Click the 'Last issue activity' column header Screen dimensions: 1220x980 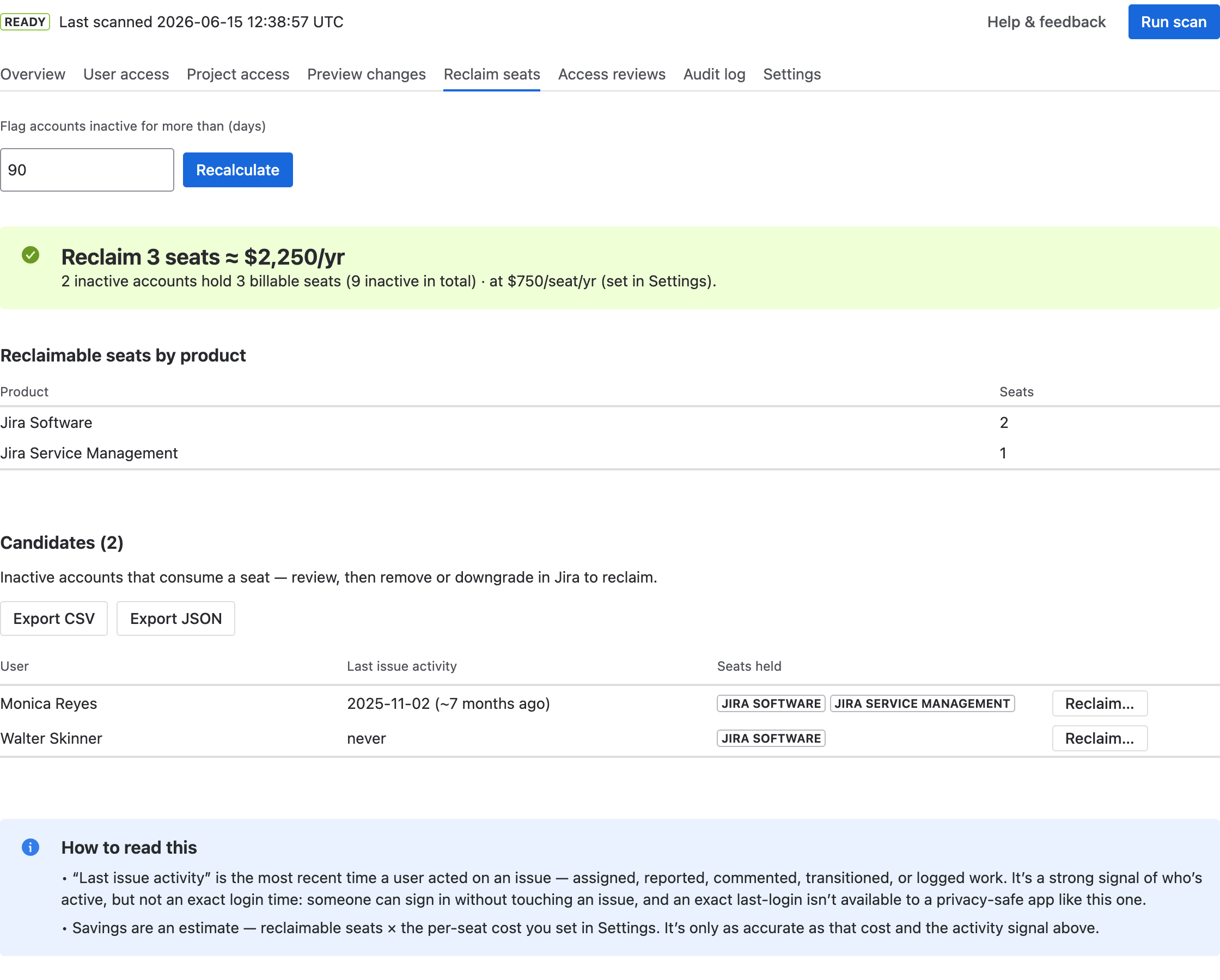point(402,666)
